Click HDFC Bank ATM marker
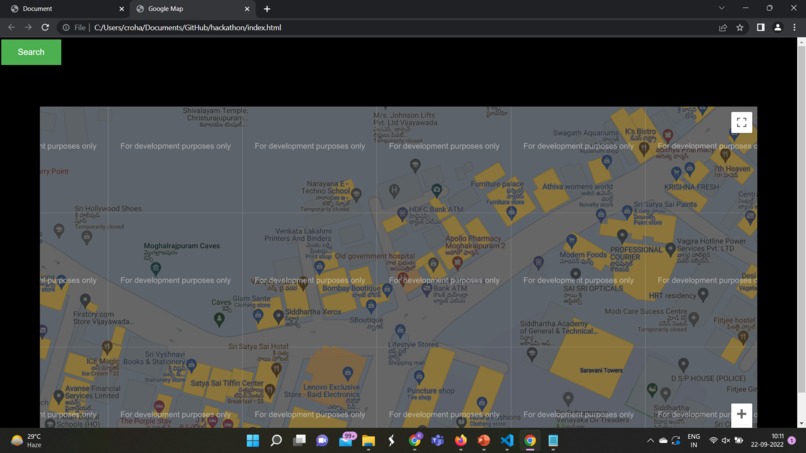 [x=402, y=213]
